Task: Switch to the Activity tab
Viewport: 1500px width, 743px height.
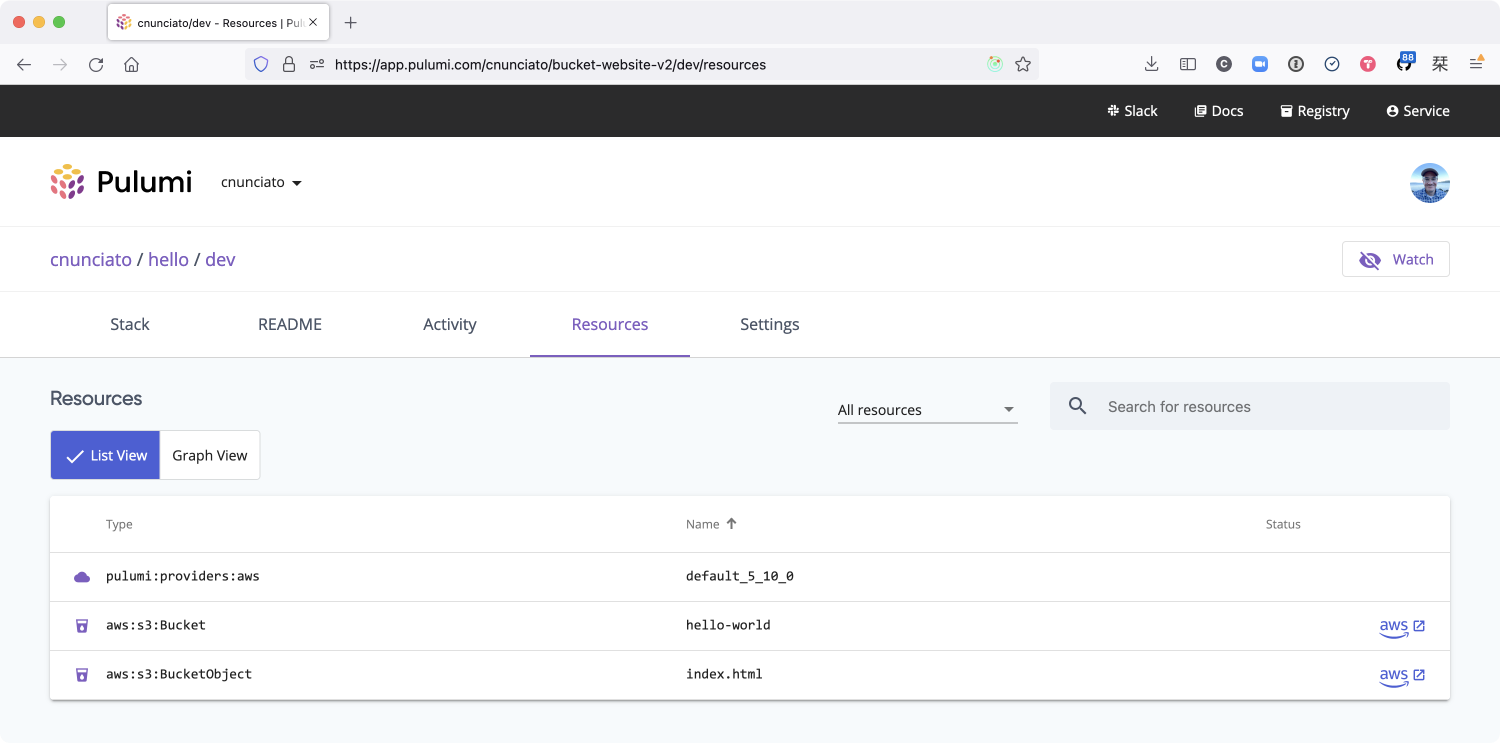Action: [x=449, y=325]
